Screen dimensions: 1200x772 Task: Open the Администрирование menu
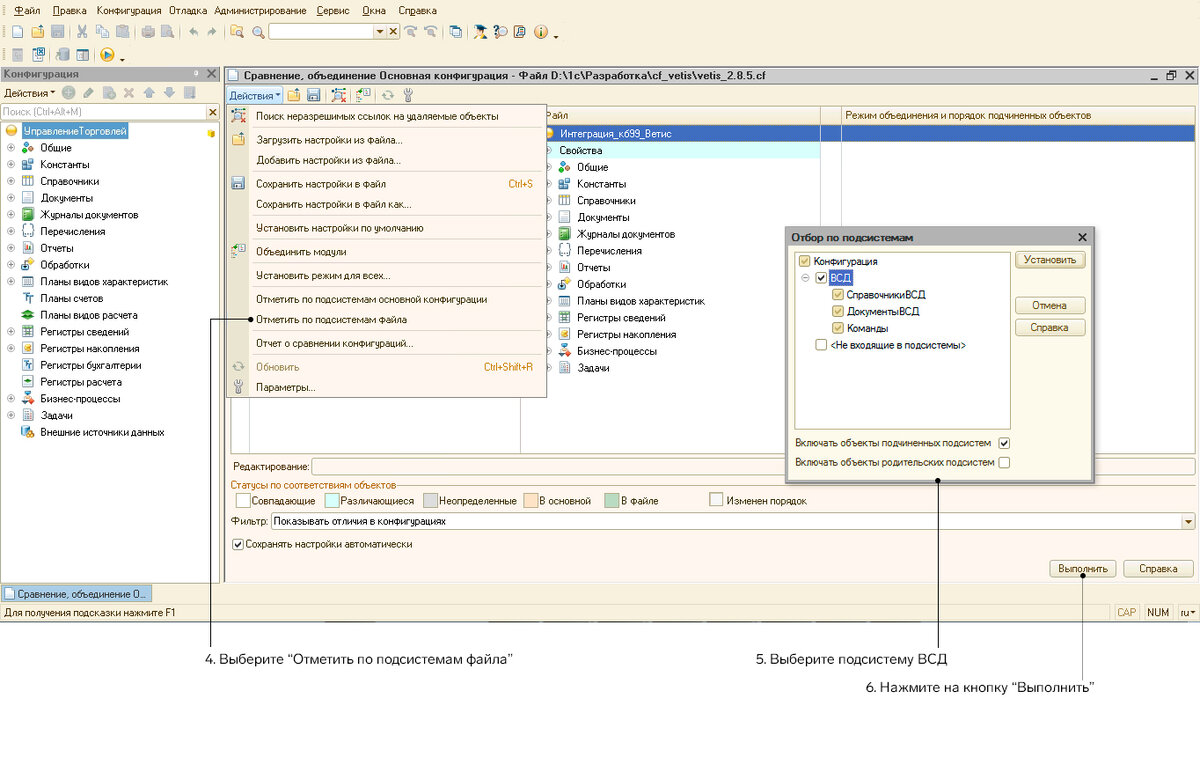coord(260,10)
